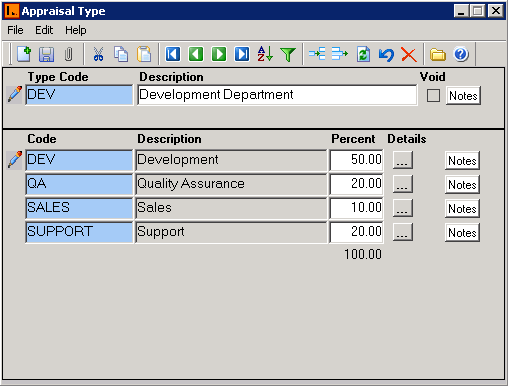Click the Support description cell
The height and width of the screenshot is (386, 508).
coord(231,232)
